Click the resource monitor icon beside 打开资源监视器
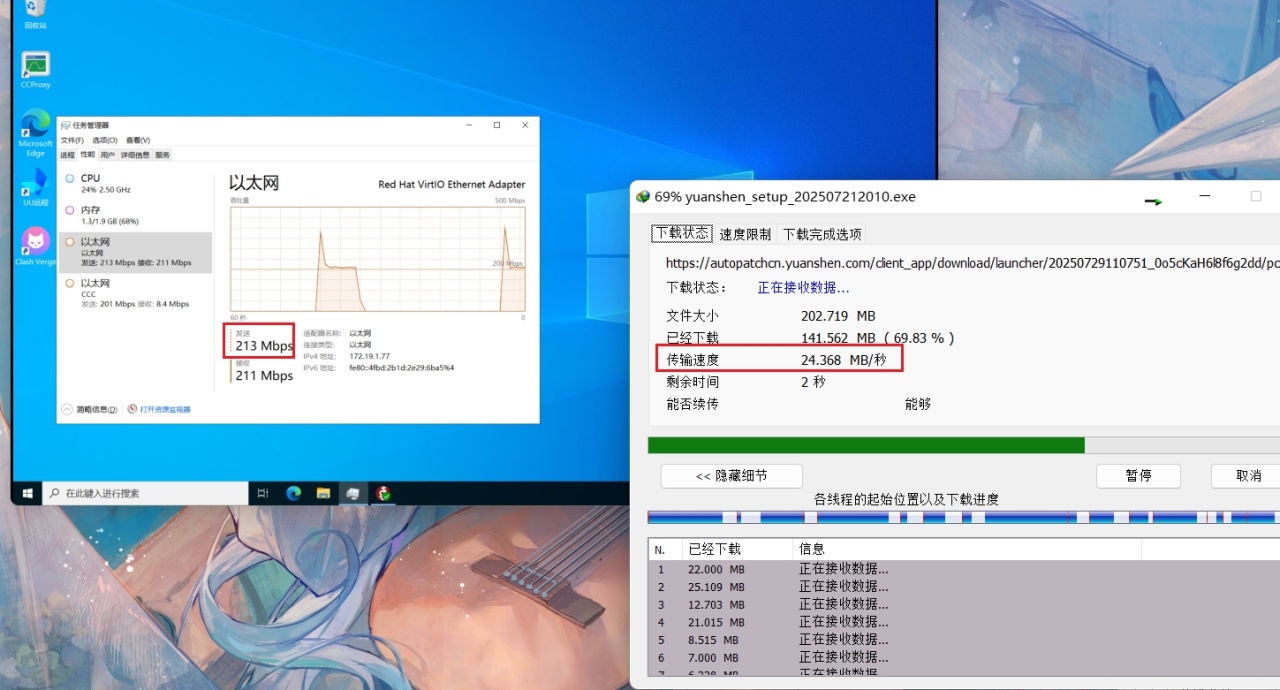The width and height of the screenshot is (1280, 690). (133, 409)
